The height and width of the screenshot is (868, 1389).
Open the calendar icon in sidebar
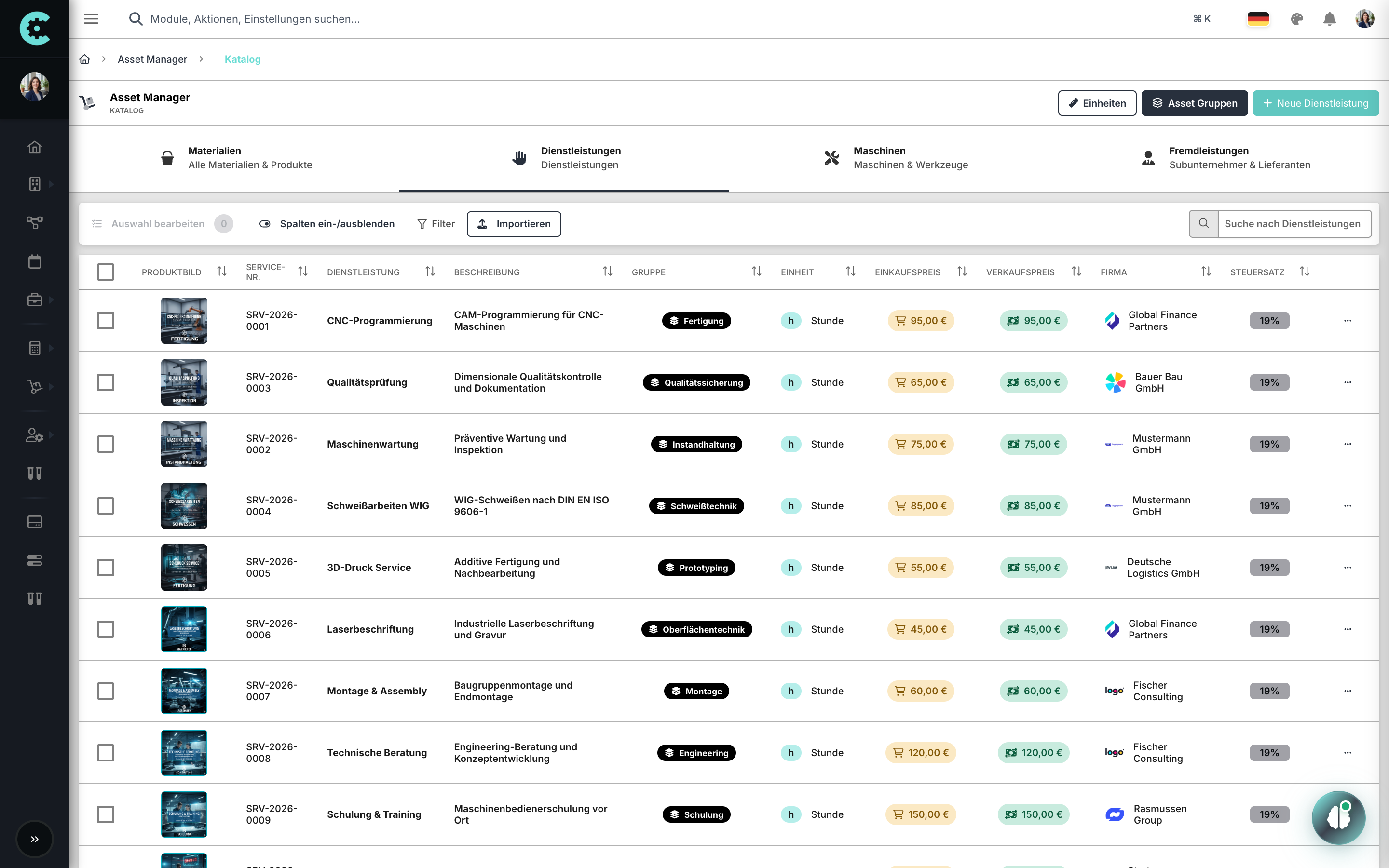34,261
